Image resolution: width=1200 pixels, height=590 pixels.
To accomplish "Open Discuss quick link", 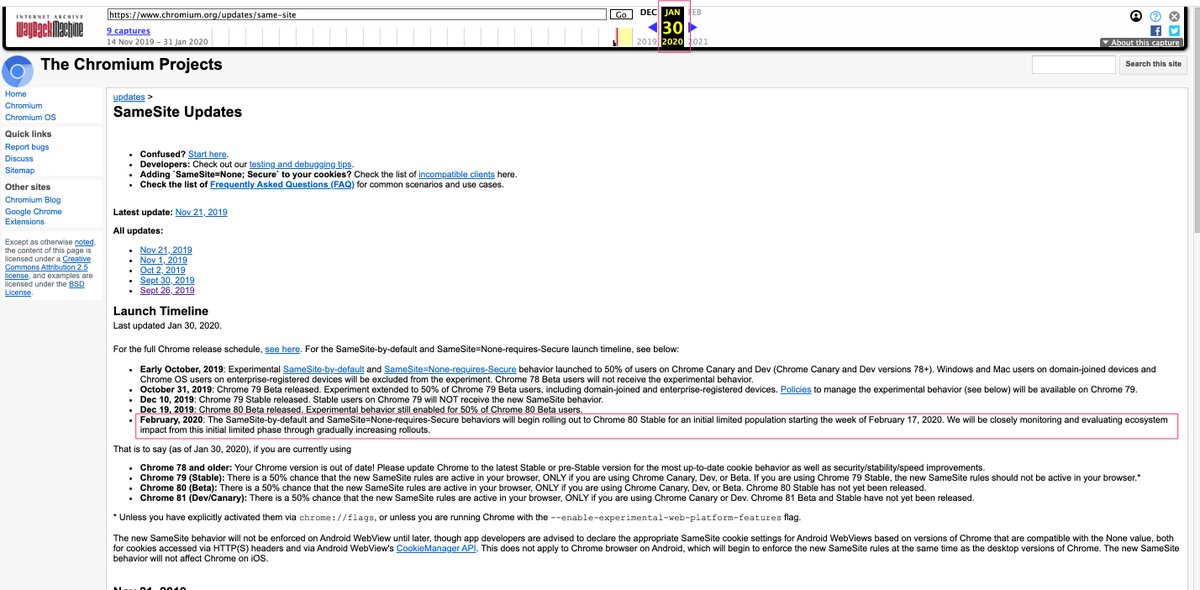I will tap(19, 159).
